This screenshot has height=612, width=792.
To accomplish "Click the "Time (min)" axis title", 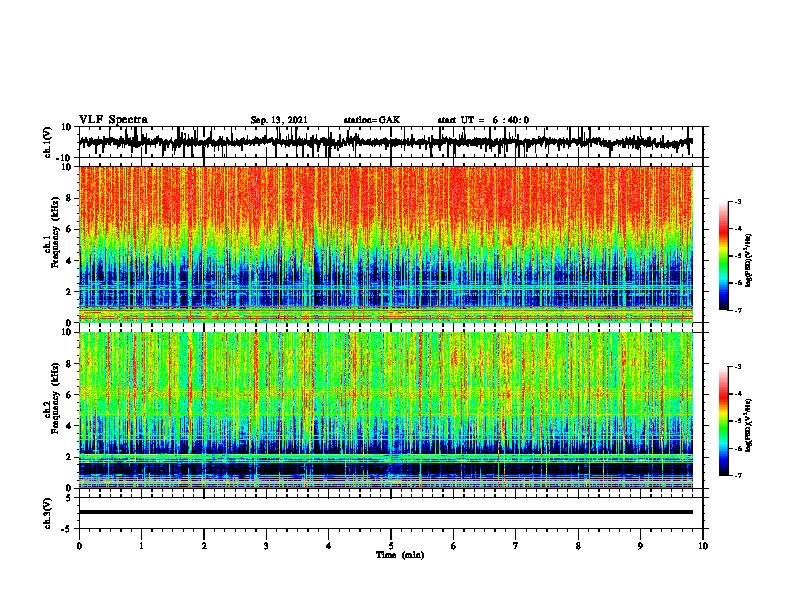I will [x=400, y=555].
